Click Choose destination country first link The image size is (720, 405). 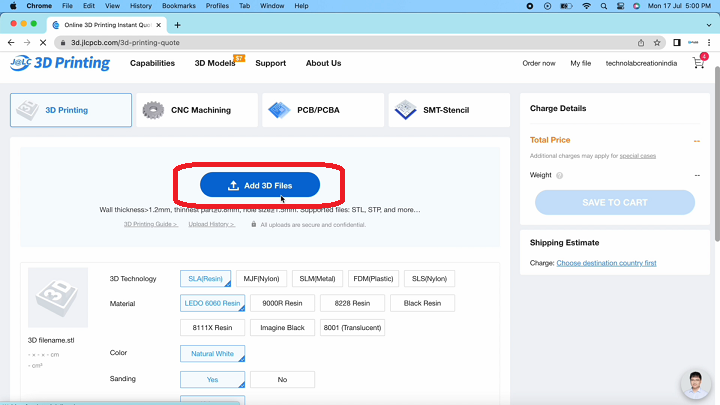pos(606,263)
